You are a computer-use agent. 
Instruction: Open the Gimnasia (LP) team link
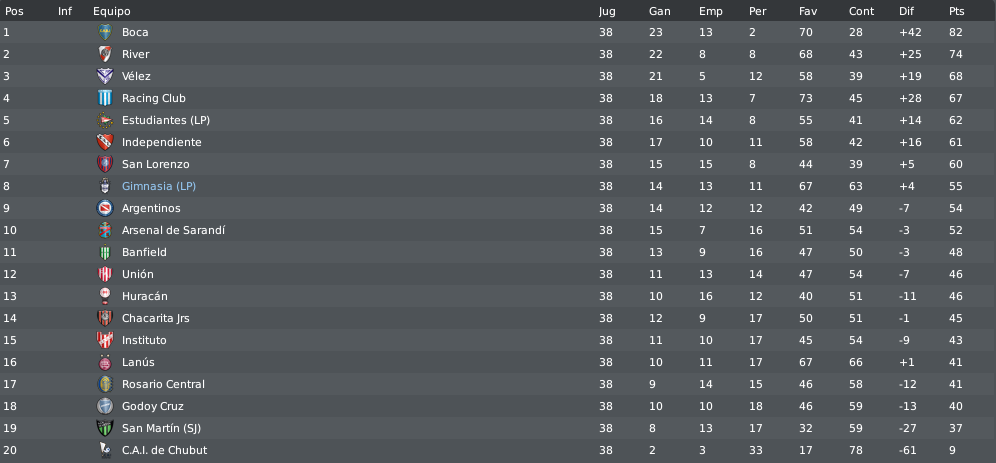tap(159, 186)
